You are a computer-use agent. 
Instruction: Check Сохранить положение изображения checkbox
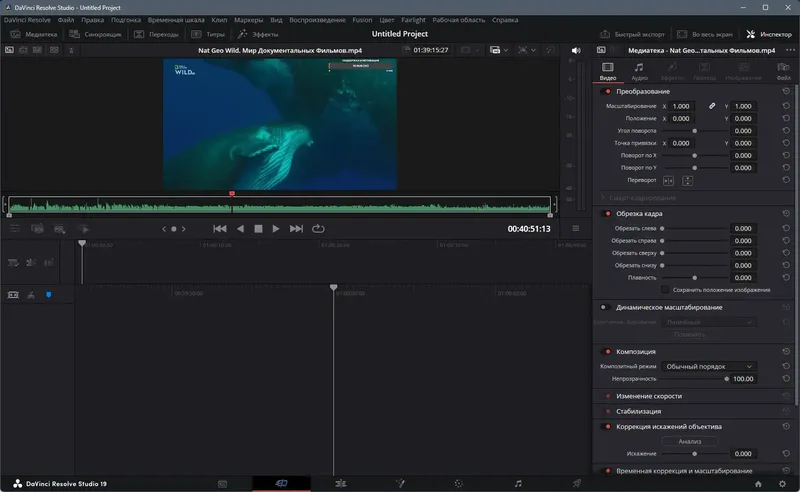click(664, 290)
